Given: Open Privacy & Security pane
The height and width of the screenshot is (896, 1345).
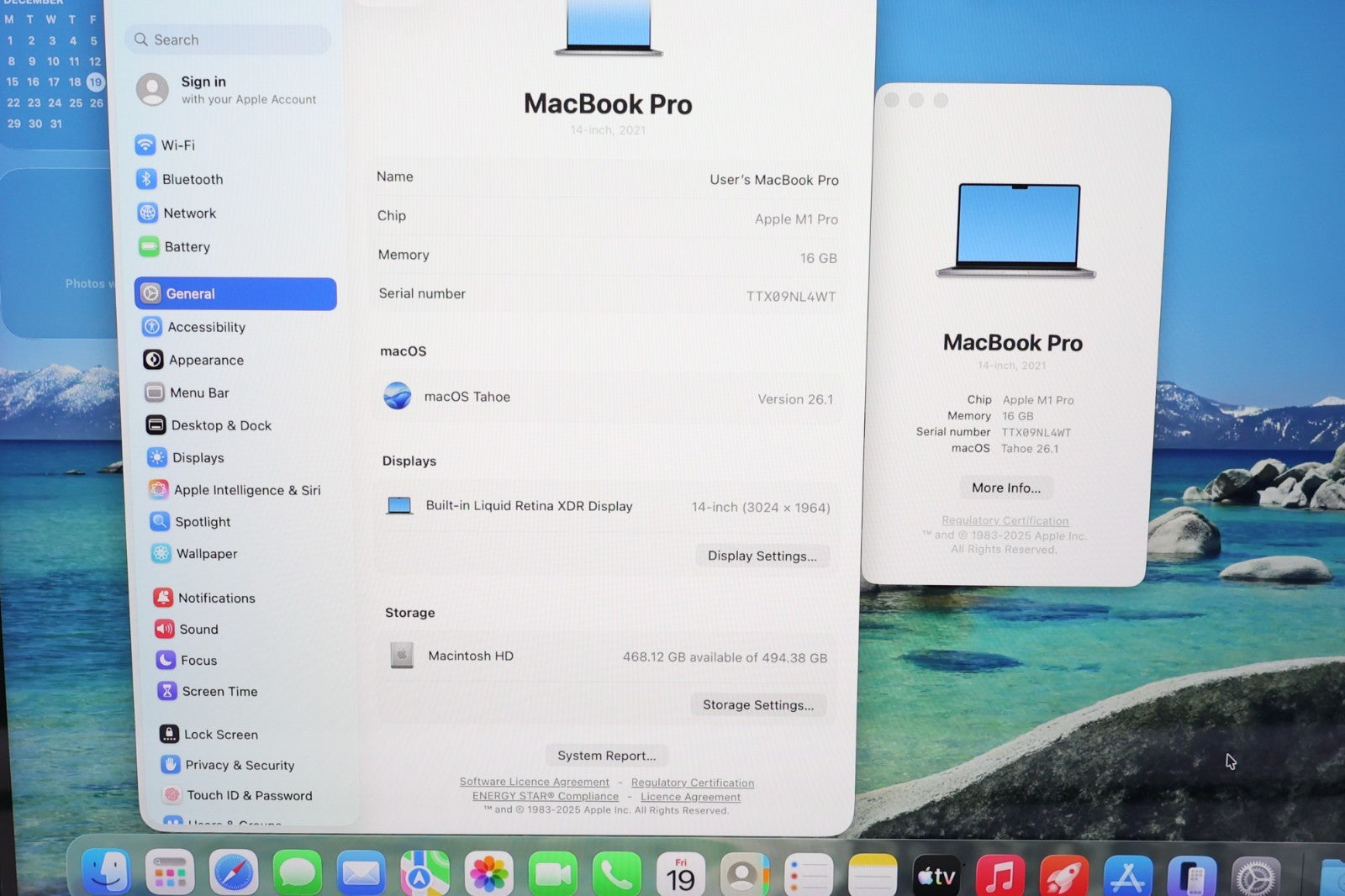Looking at the screenshot, I should tap(239, 765).
